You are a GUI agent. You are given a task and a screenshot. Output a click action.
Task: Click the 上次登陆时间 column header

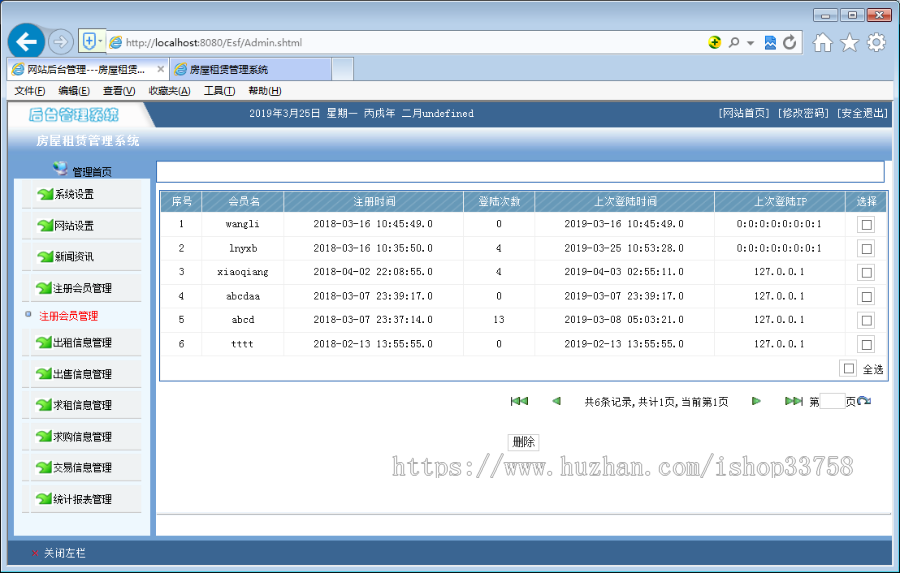624,202
